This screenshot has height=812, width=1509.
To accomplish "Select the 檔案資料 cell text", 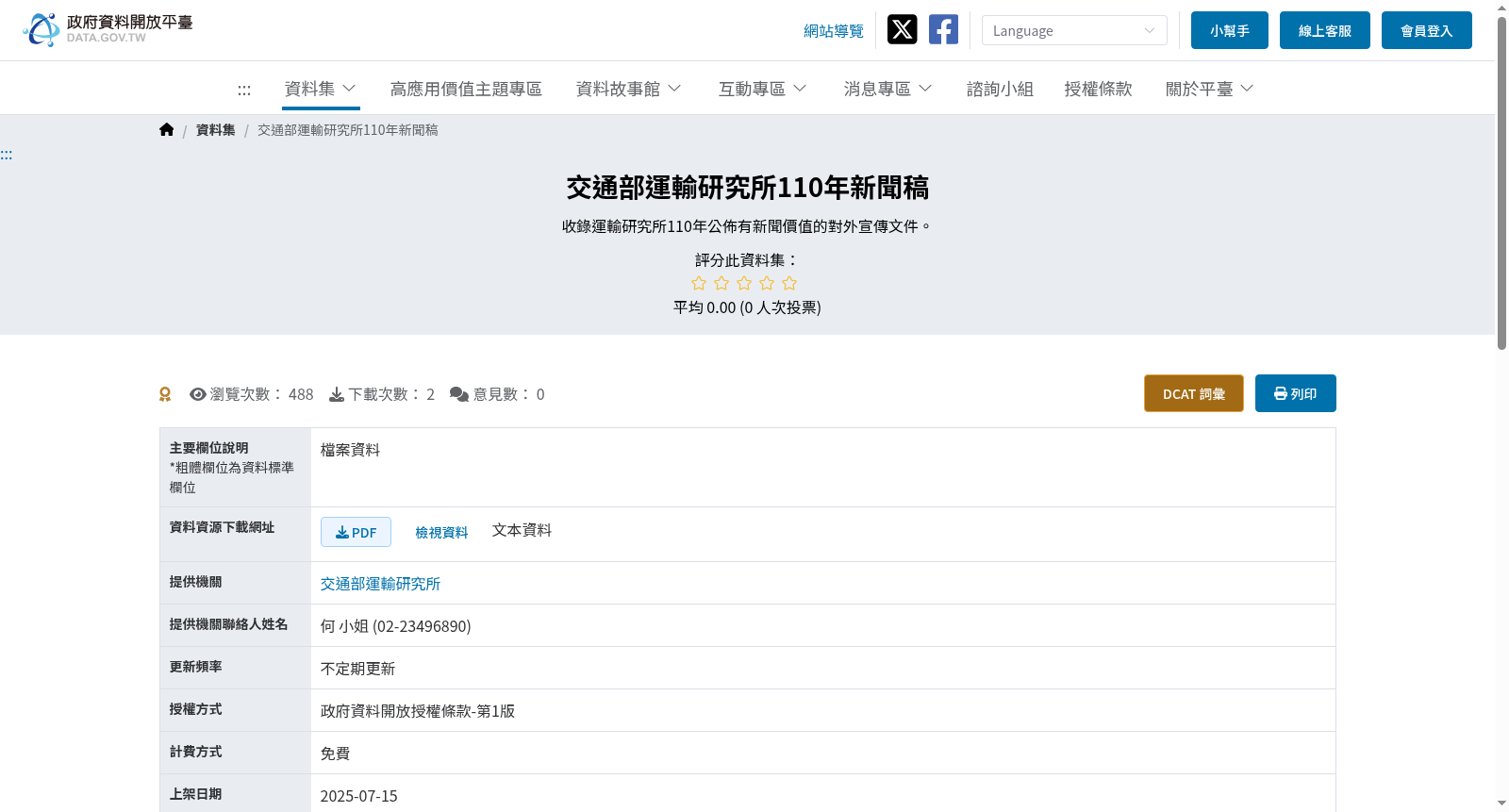I will pos(350,450).
